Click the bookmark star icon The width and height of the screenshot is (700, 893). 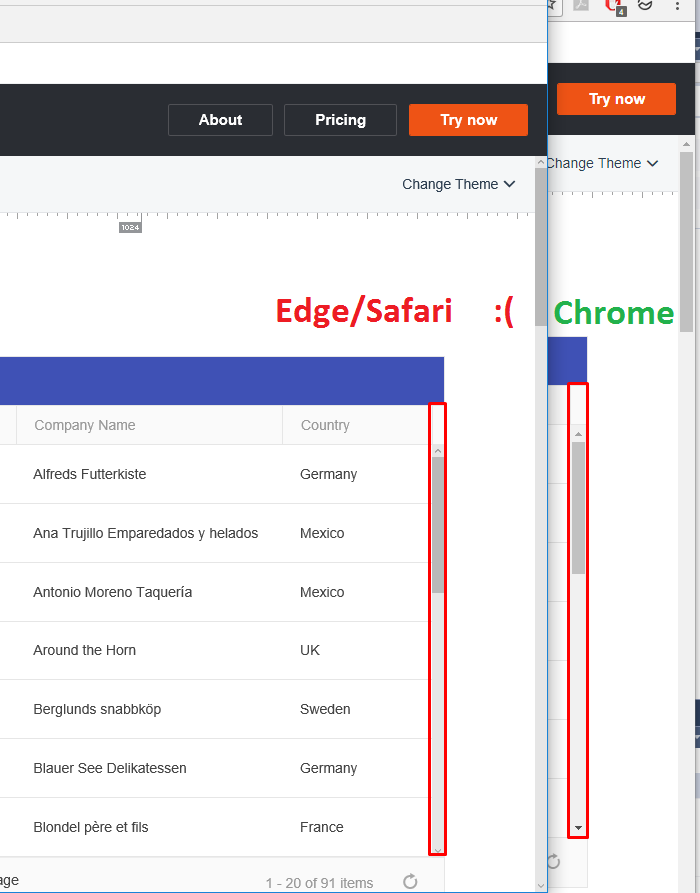[x=553, y=5]
